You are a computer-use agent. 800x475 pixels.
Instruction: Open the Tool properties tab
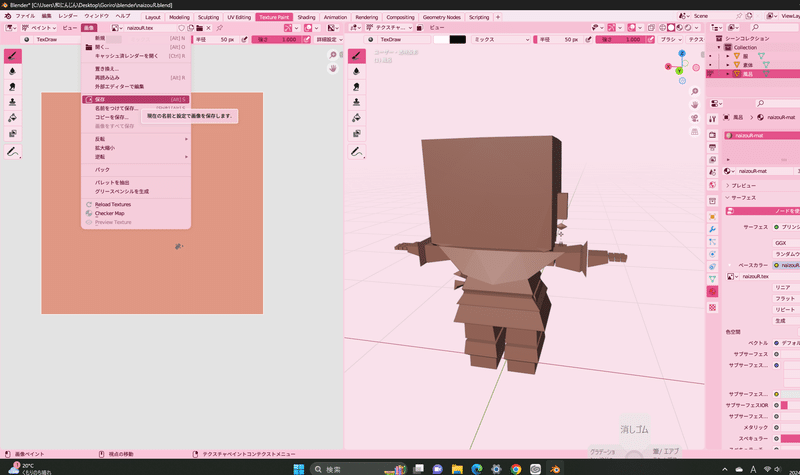(x=712, y=119)
